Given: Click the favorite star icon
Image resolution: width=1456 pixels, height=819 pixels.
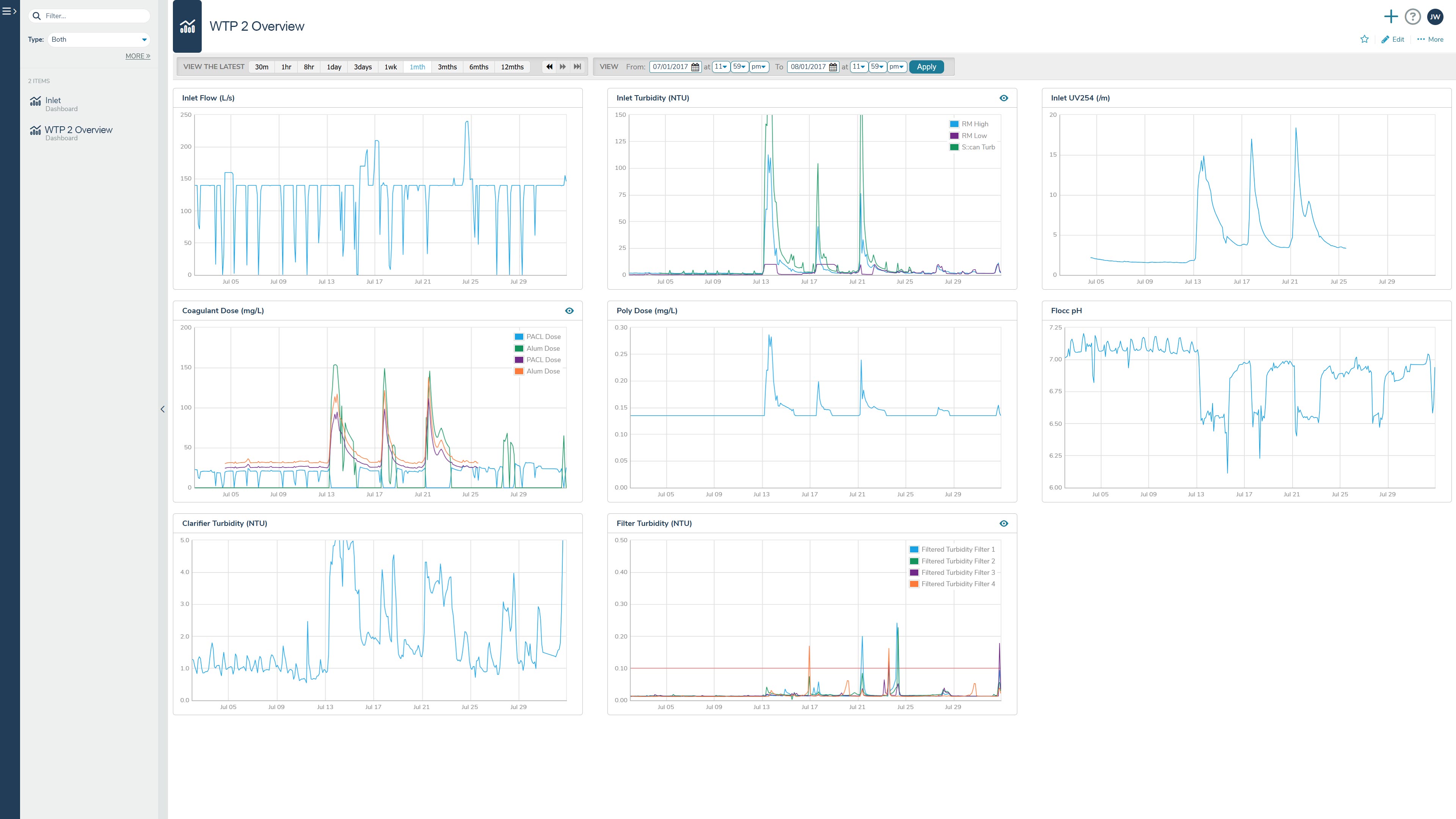Looking at the screenshot, I should (x=1365, y=39).
